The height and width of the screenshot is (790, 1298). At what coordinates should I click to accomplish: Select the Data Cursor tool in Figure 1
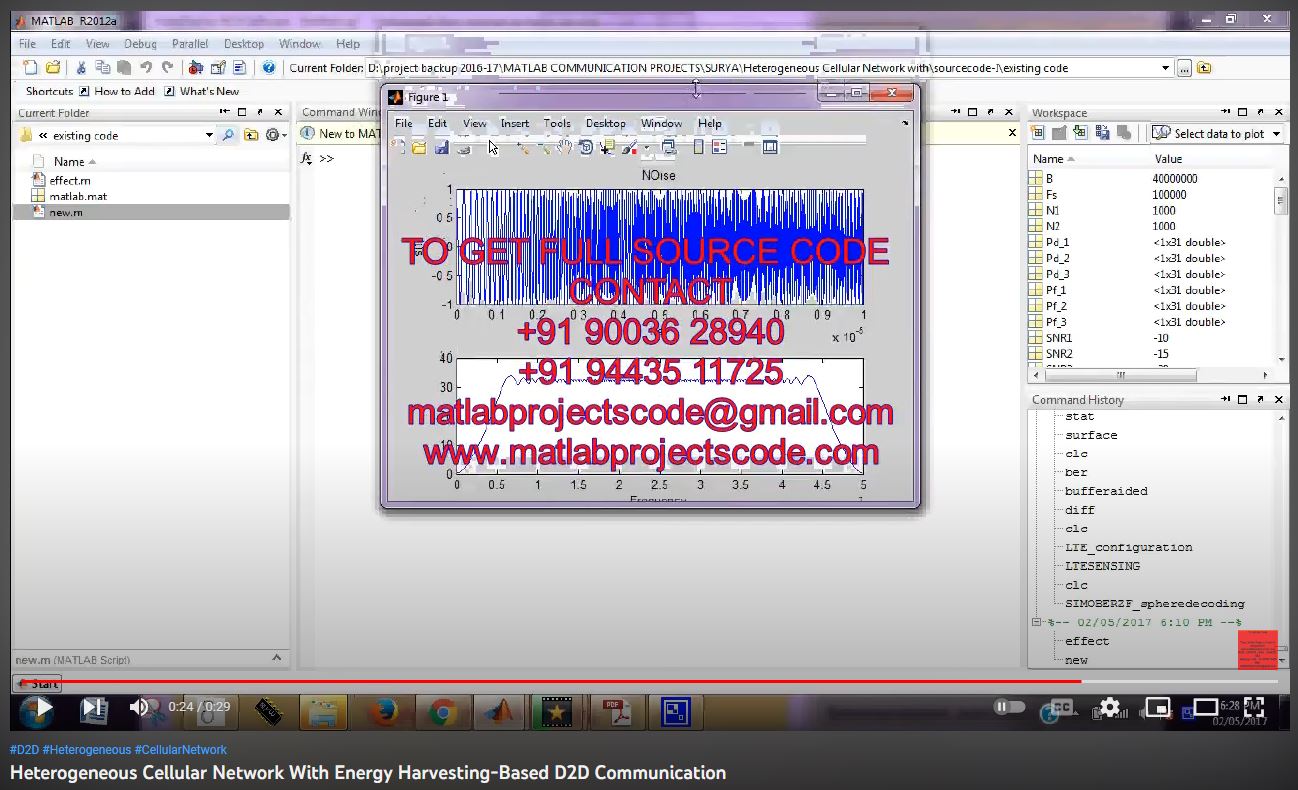point(607,147)
